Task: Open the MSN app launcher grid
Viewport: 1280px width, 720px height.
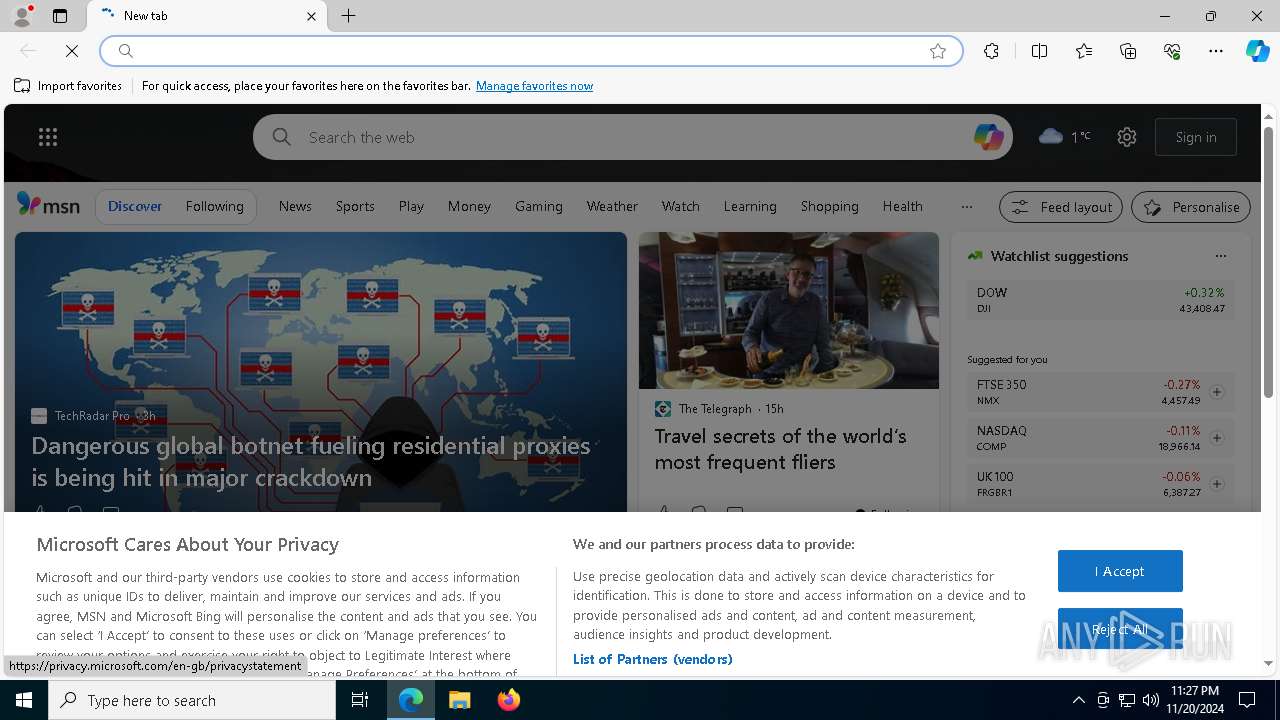Action: tap(48, 137)
